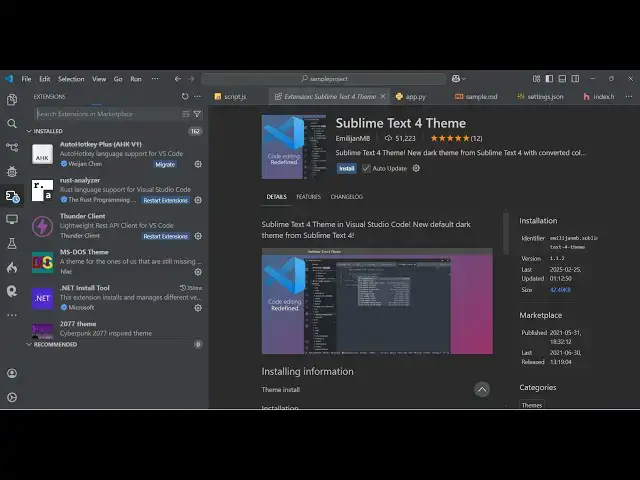
Task: Open the Copilot chat icon in title bar
Action: click(456, 79)
